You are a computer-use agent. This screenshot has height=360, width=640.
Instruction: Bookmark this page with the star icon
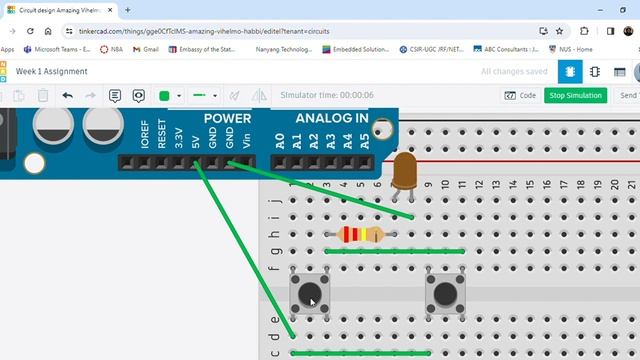click(x=559, y=31)
